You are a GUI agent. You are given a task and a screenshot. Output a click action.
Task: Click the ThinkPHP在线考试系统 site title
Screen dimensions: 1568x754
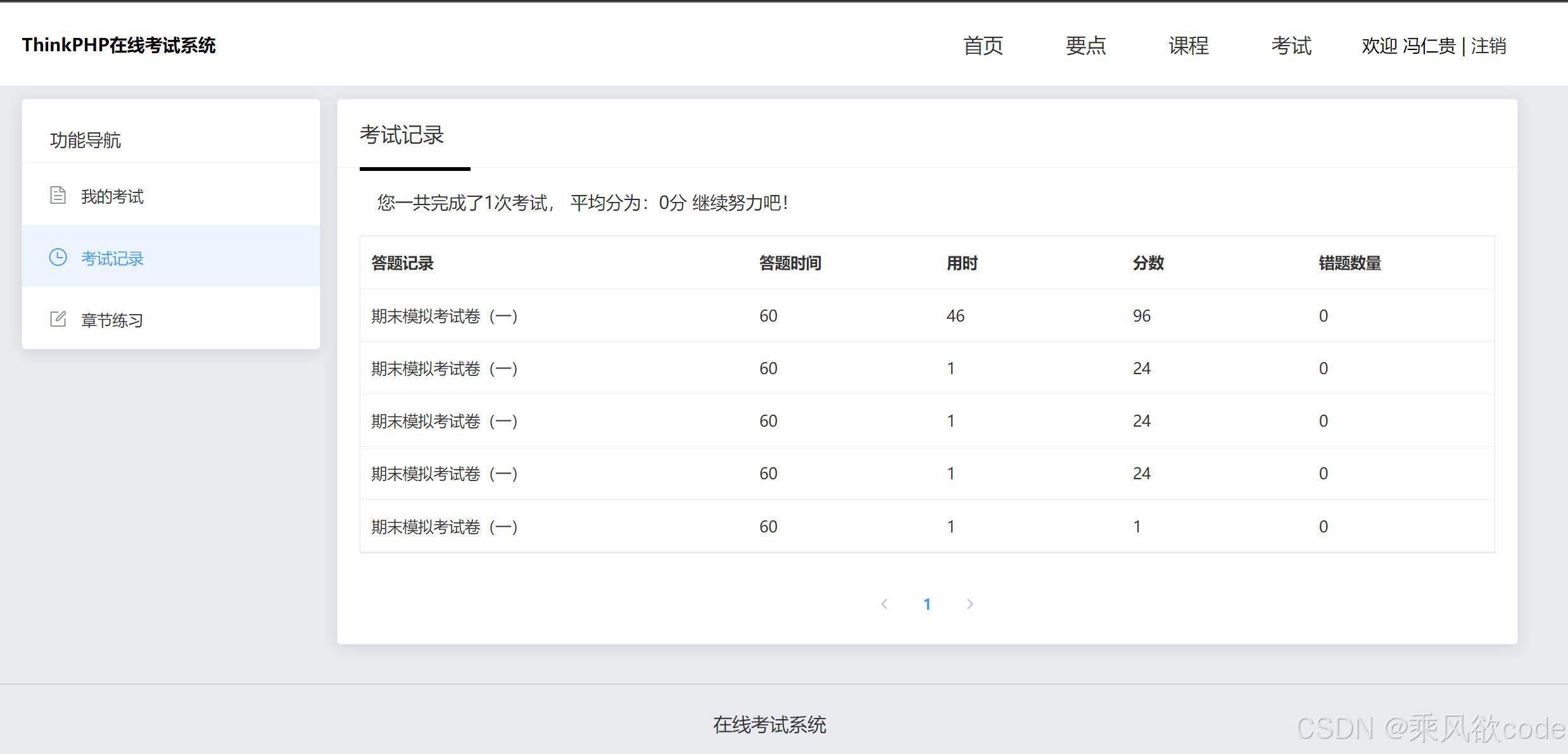pos(118,46)
